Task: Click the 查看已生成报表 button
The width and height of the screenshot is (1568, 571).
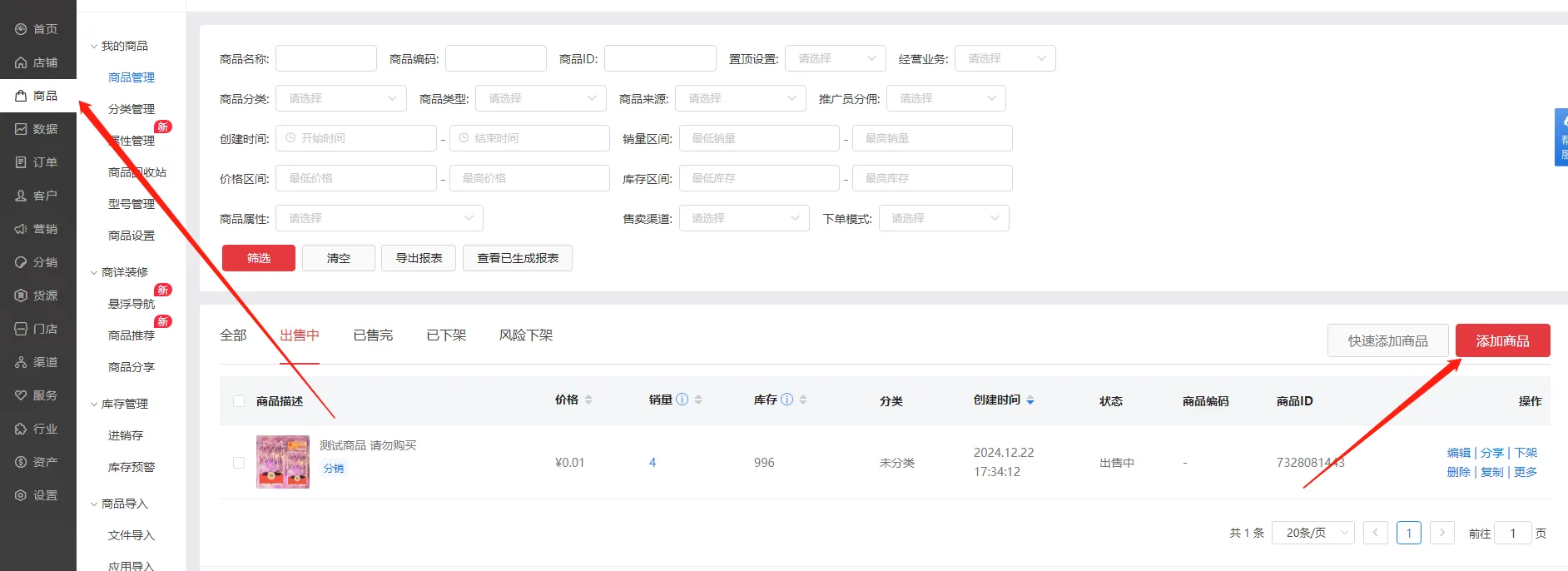Action: 518,258
